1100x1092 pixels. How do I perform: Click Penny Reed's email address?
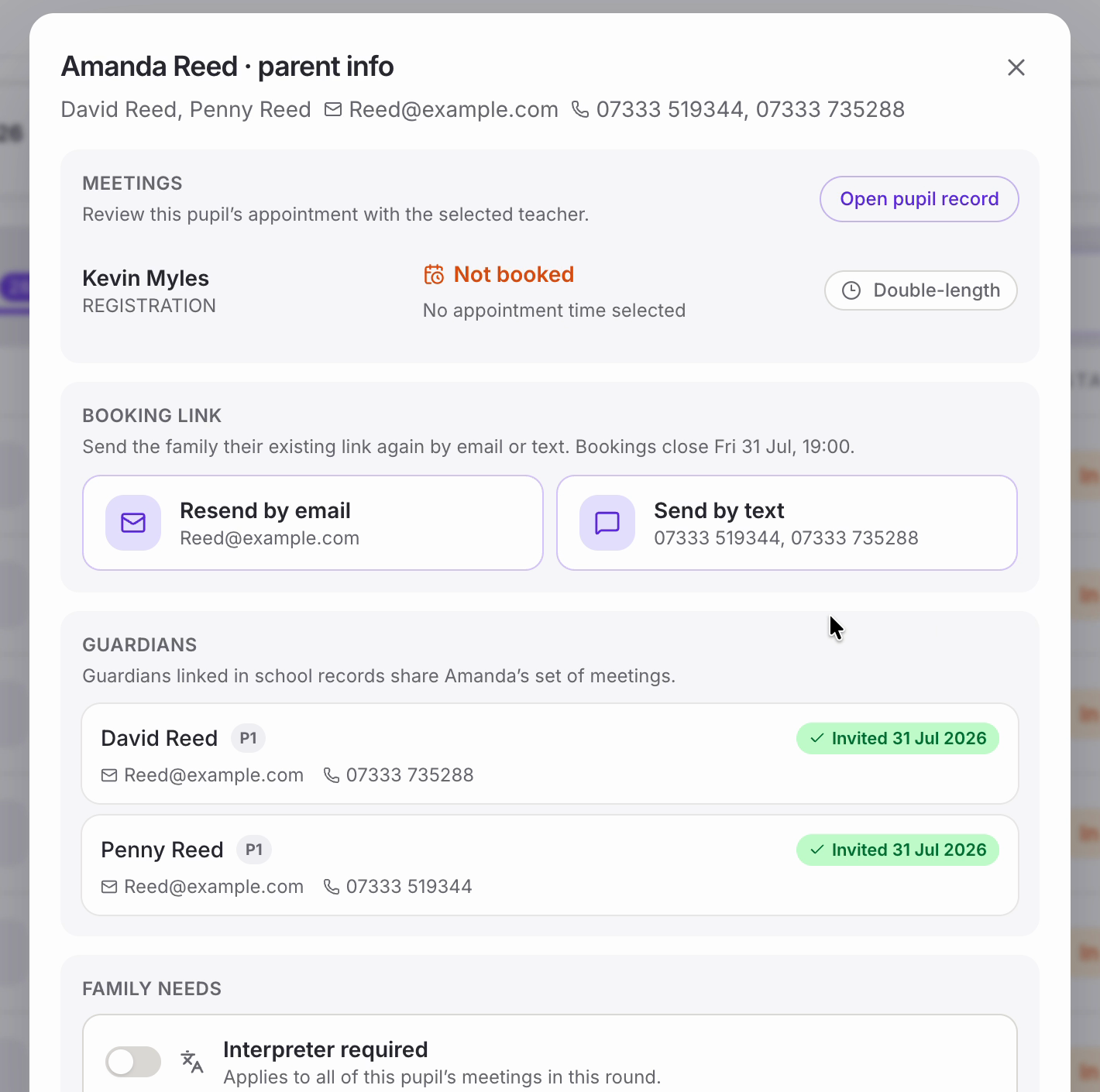click(214, 887)
